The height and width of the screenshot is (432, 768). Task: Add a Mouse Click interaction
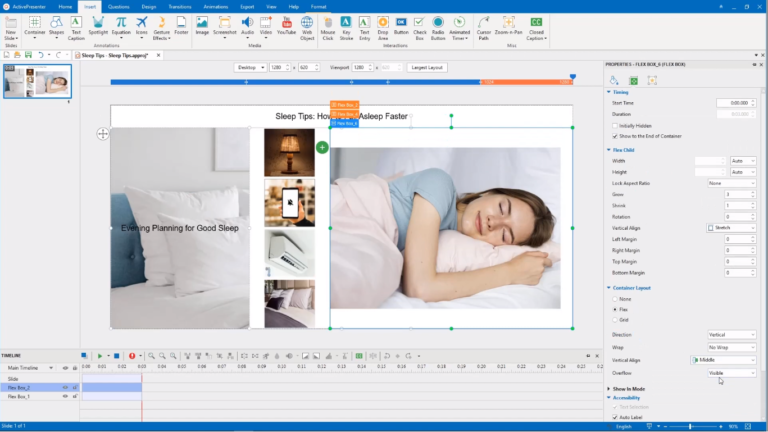328,27
